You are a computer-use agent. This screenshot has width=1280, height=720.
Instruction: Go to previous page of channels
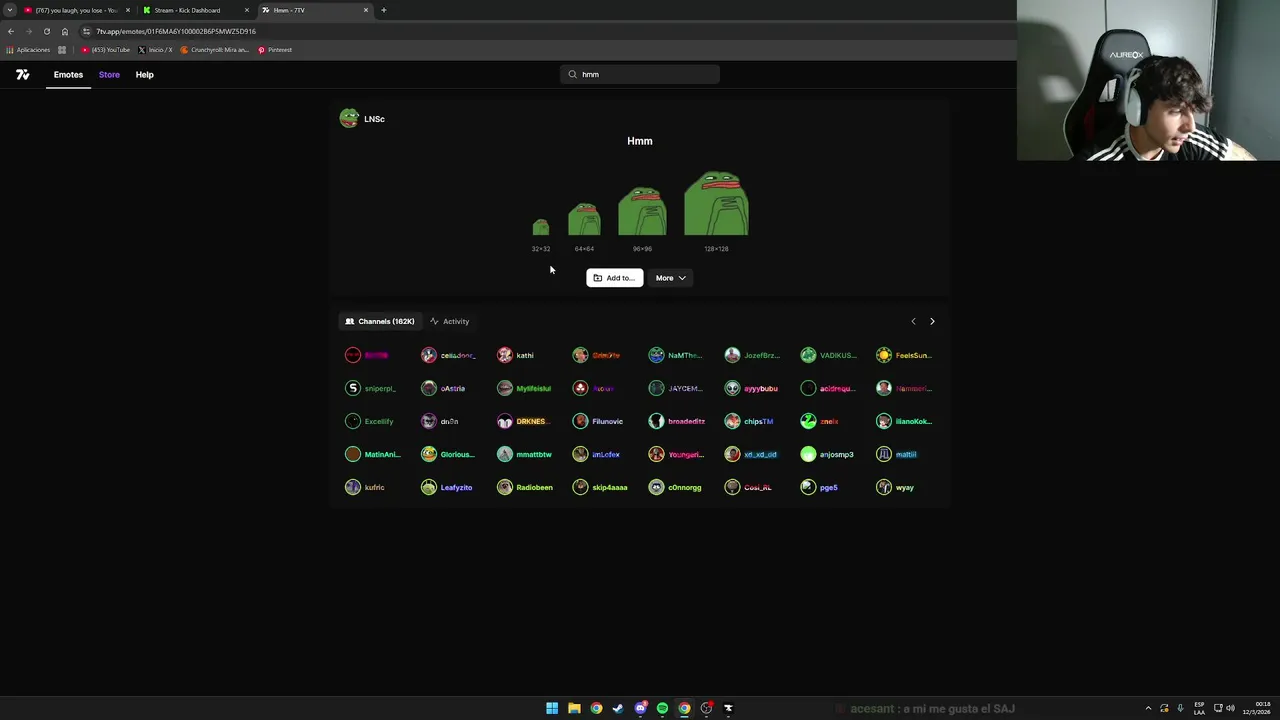(913, 321)
